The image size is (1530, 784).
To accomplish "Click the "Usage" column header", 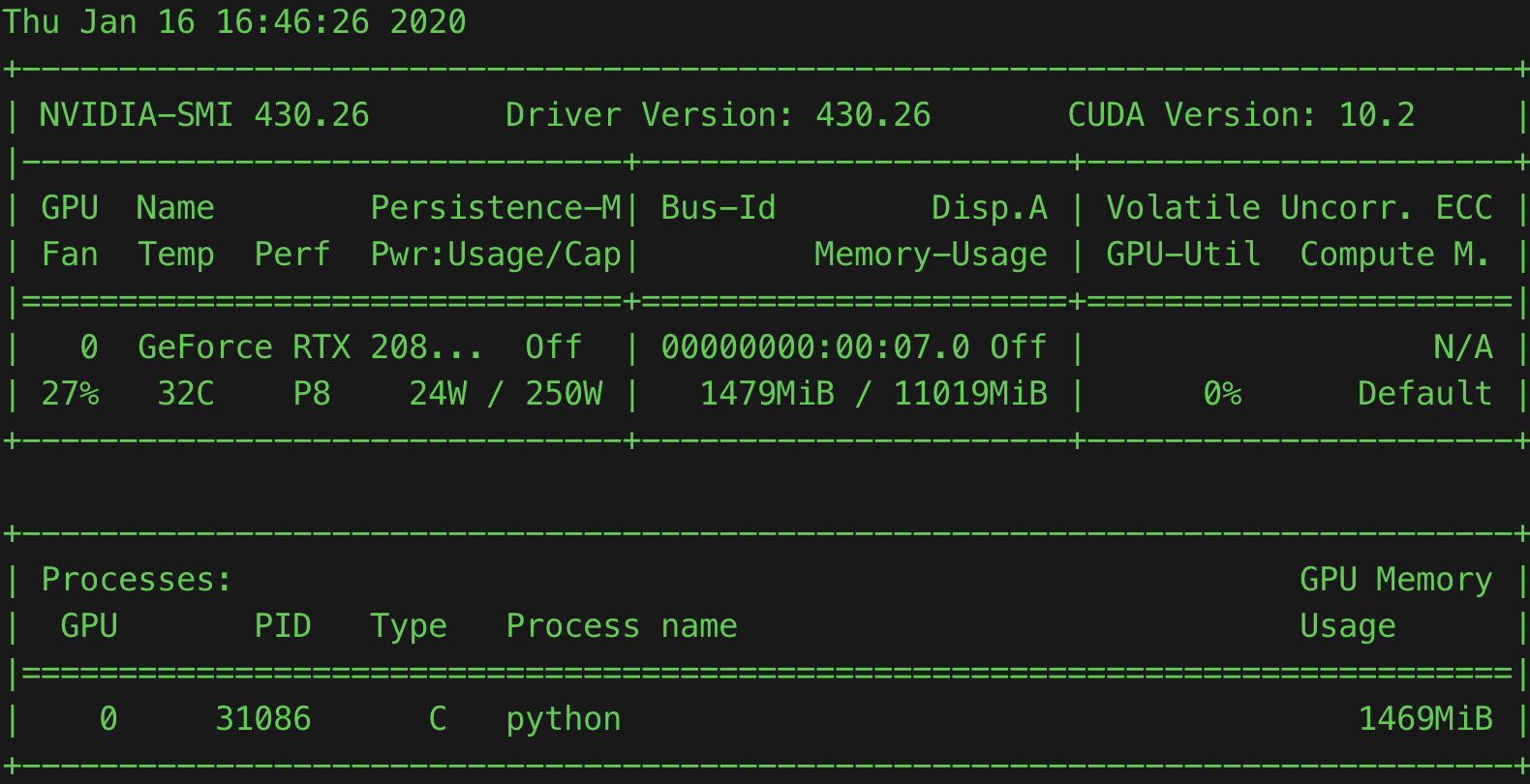I will (x=1348, y=627).
